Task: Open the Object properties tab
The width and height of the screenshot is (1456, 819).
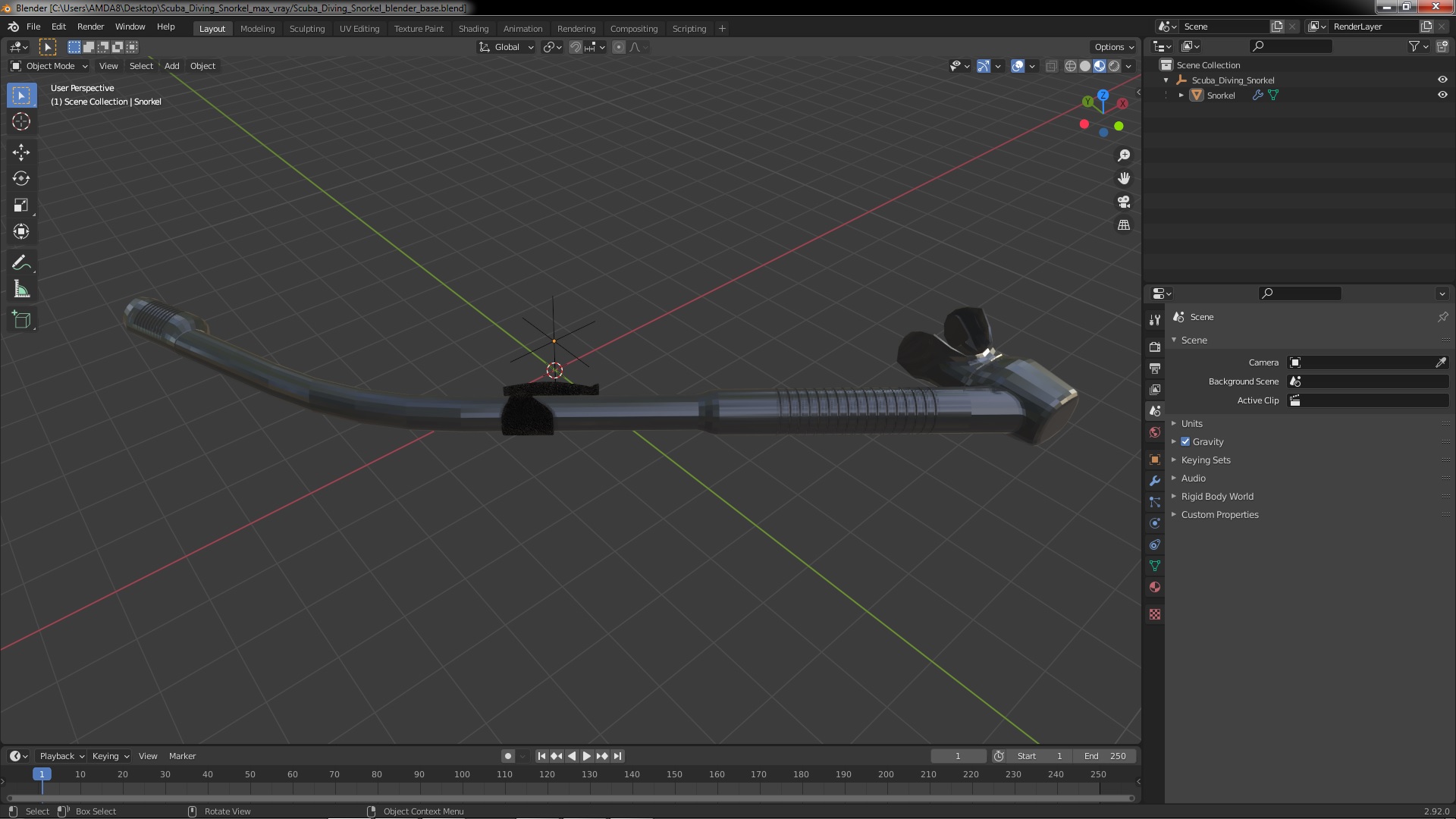Action: (x=1155, y=460)
